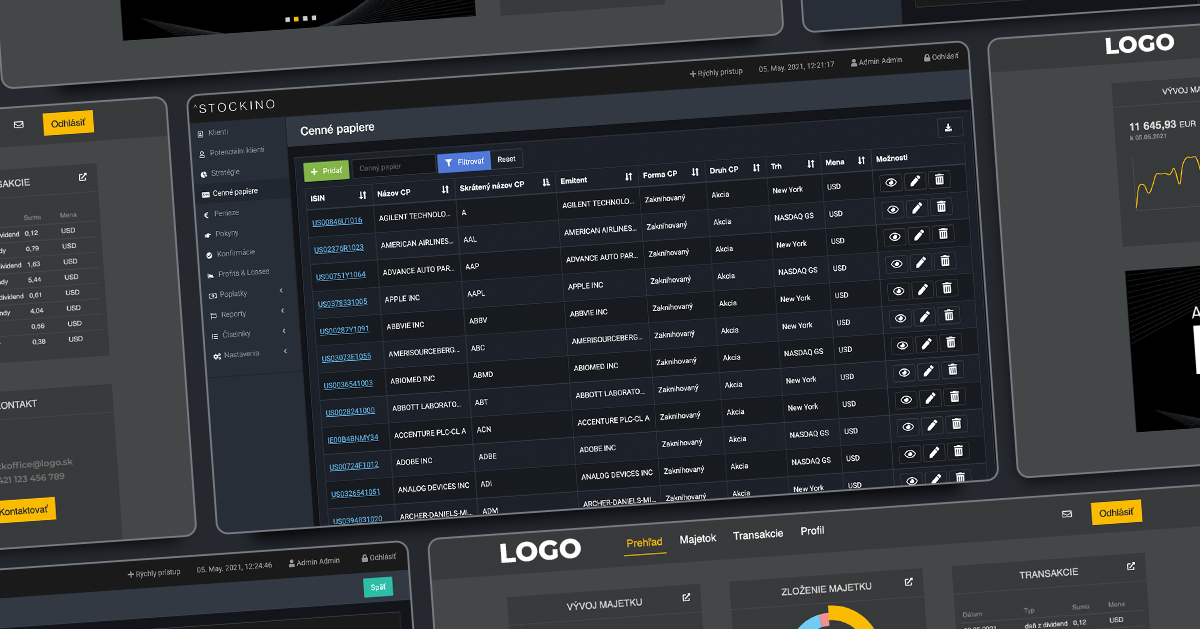Apply filter with Filtrovať button

[x=464, y=161]
